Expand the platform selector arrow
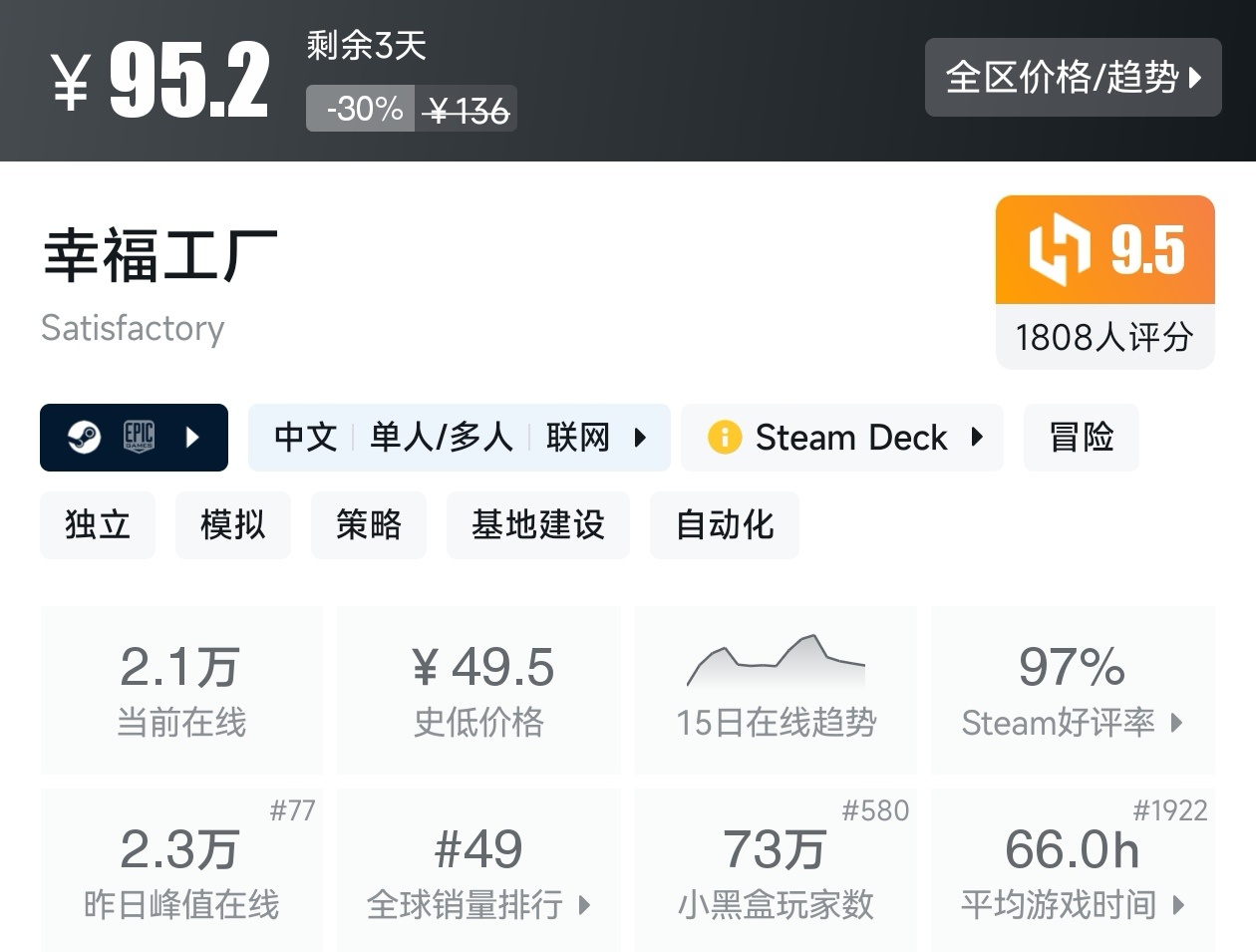The height and width of the screenshot is (952, 1256). pos(192,437)
